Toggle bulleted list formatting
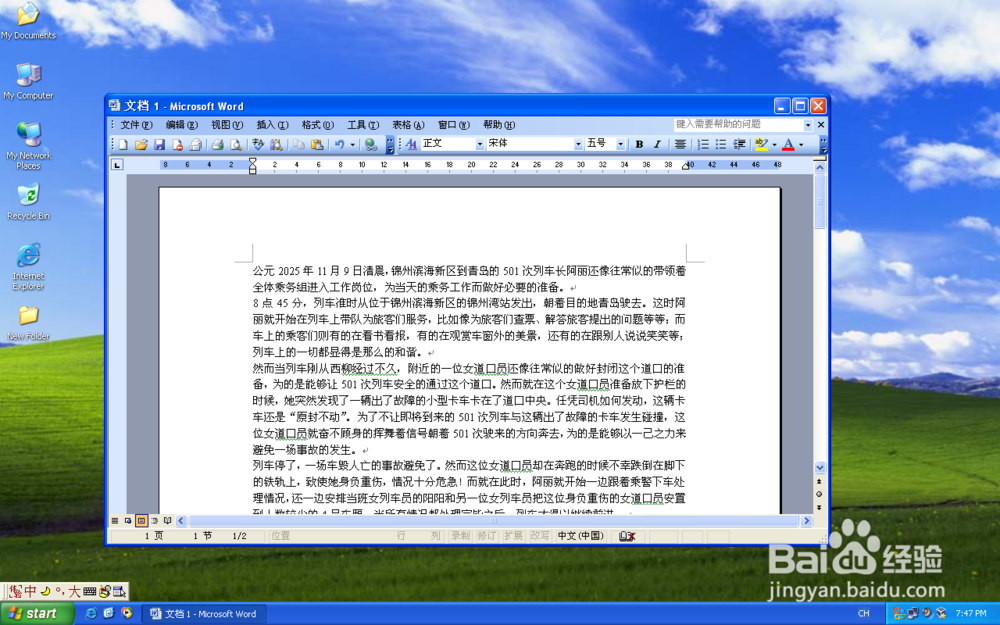This screenshot has height=625, width=1000. (721, 145)
